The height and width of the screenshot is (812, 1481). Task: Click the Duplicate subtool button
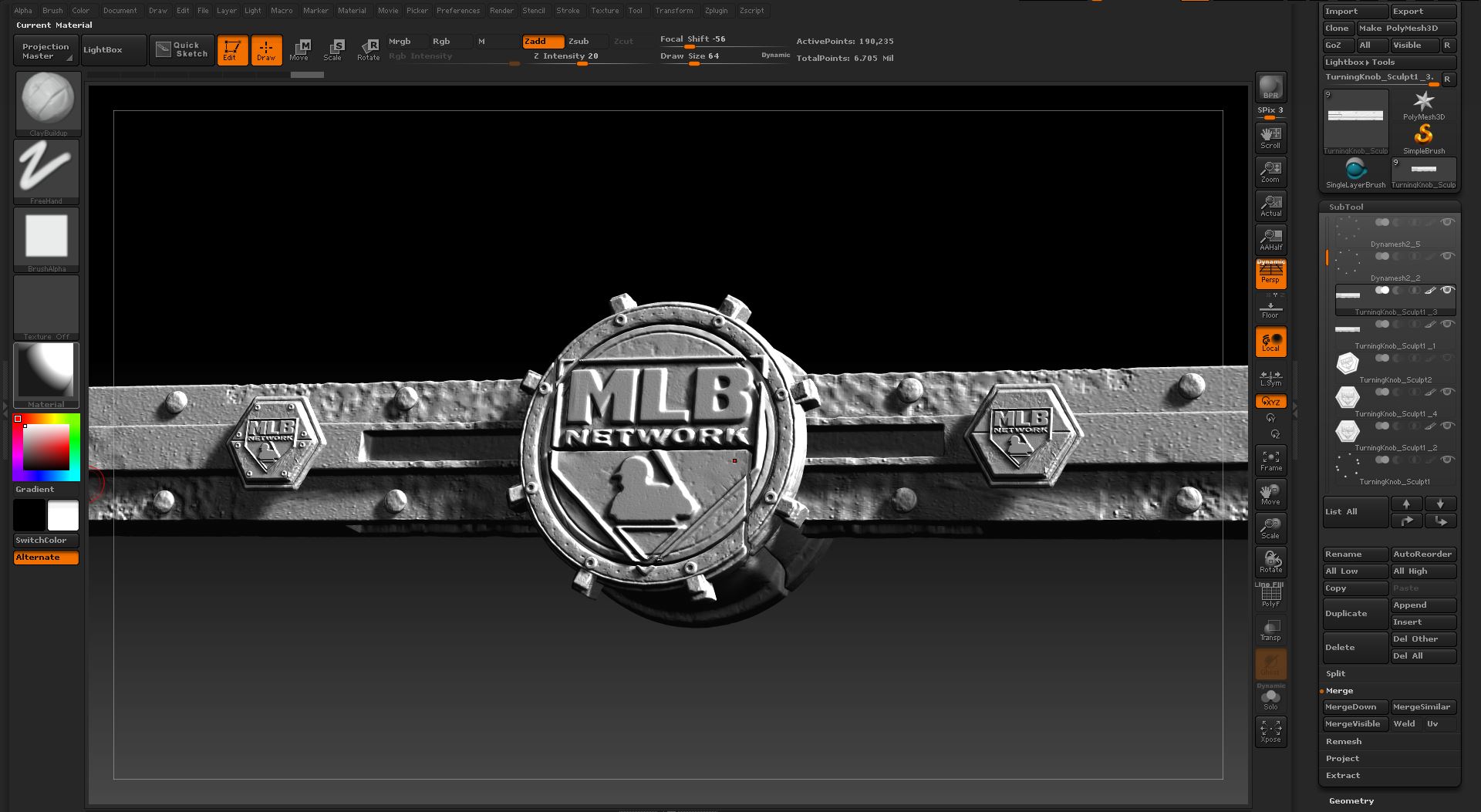pos(1355,614)
